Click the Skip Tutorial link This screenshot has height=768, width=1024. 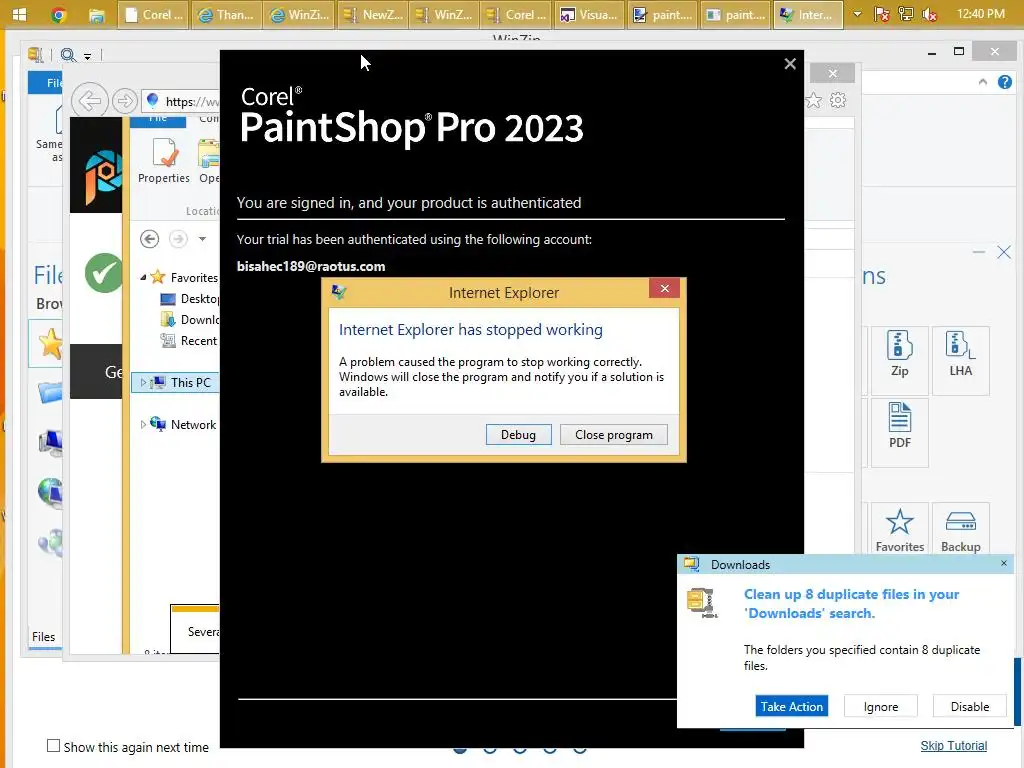click(x=953, y=746)
